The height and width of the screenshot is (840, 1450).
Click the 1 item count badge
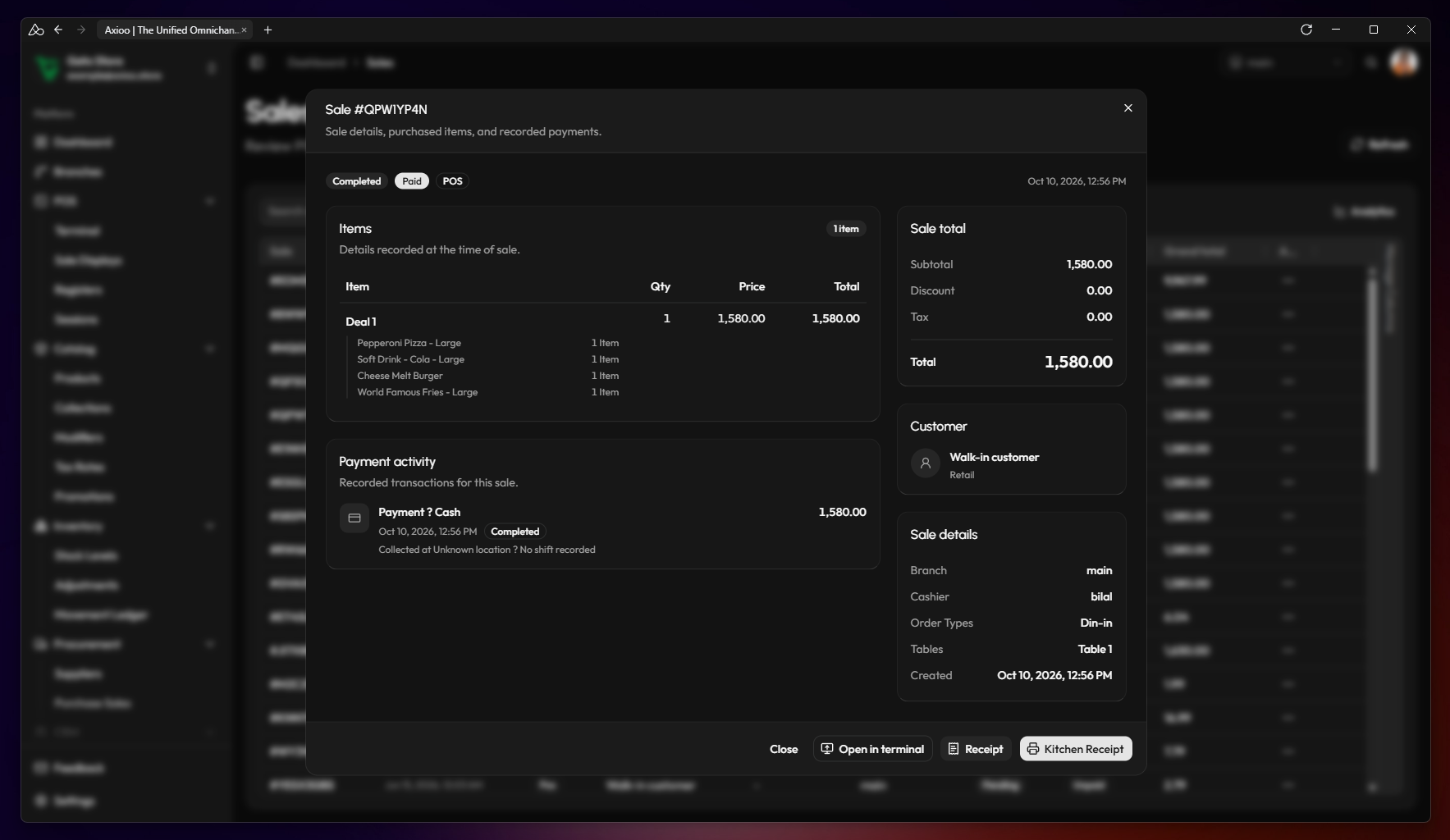(846, 229)
